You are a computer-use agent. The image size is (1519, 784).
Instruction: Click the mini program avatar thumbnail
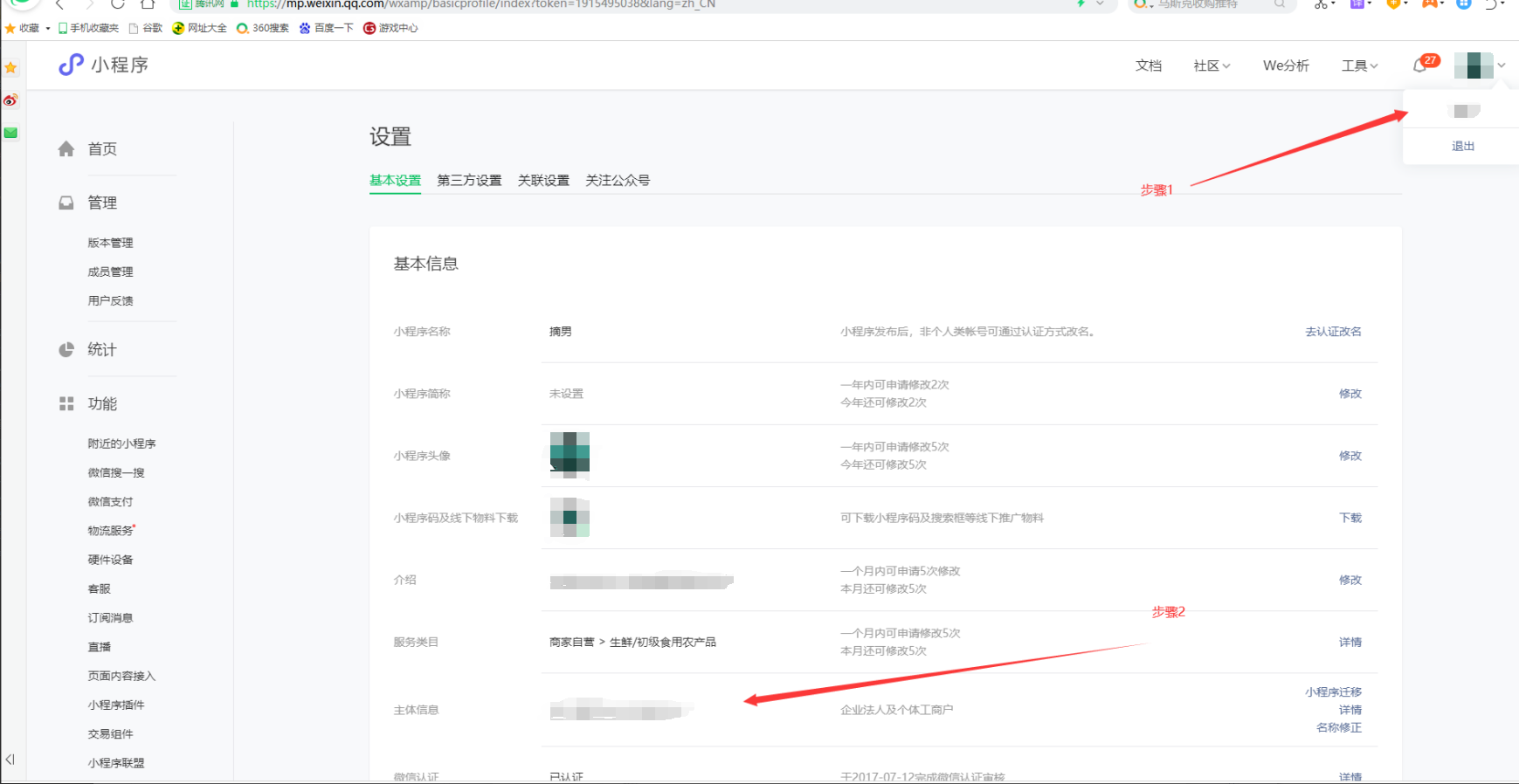(x=570, y=456)
